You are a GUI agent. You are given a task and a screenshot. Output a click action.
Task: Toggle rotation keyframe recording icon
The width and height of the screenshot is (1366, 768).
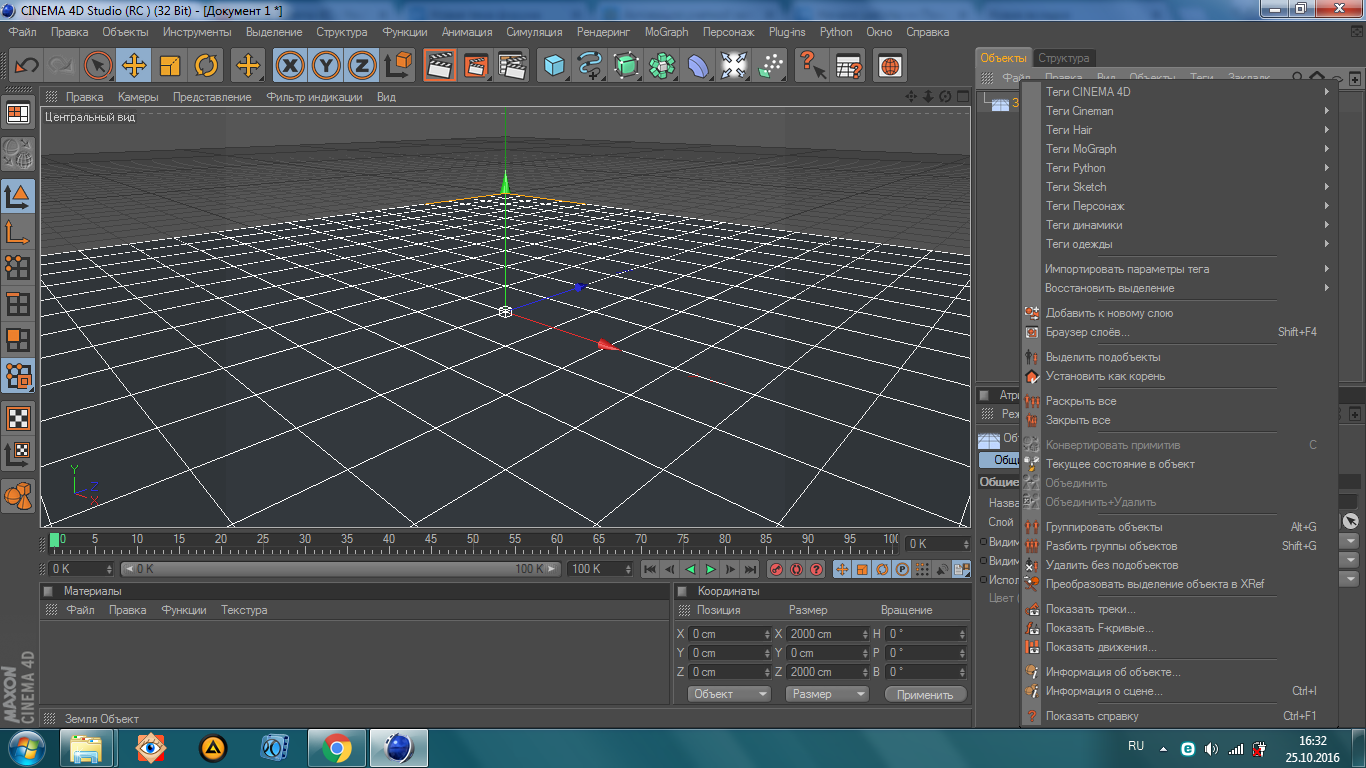coord(882,569)
